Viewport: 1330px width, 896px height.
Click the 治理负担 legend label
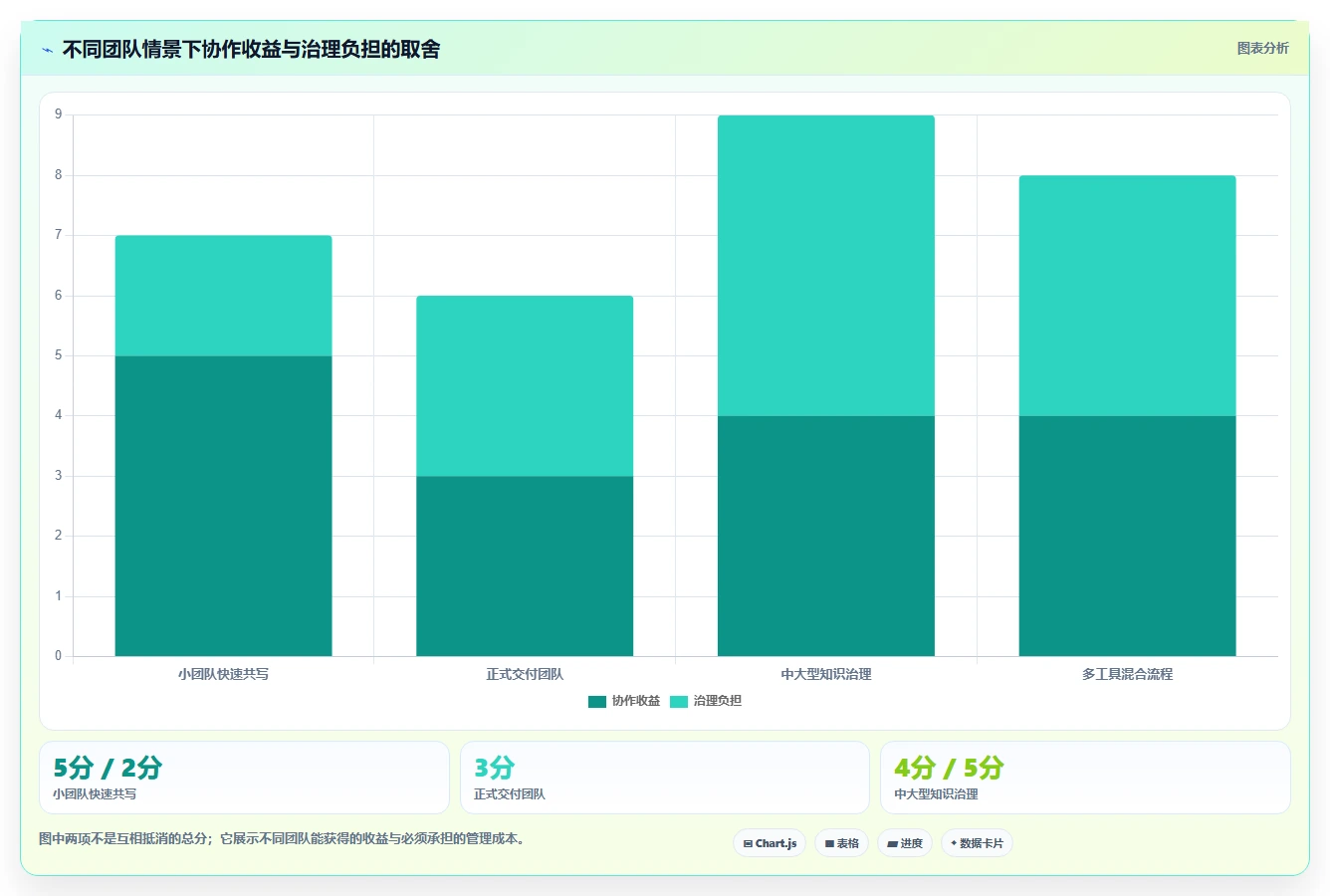(718, 701)
